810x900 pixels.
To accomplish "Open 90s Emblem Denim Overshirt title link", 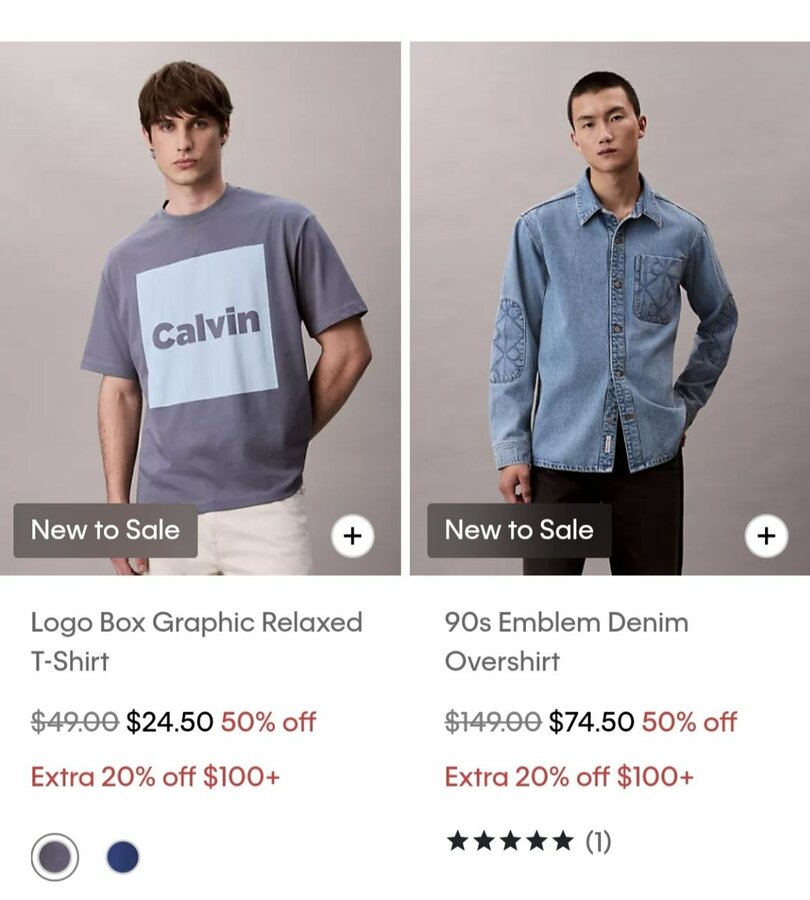I will pyautogui.click(x=567, y=642).
